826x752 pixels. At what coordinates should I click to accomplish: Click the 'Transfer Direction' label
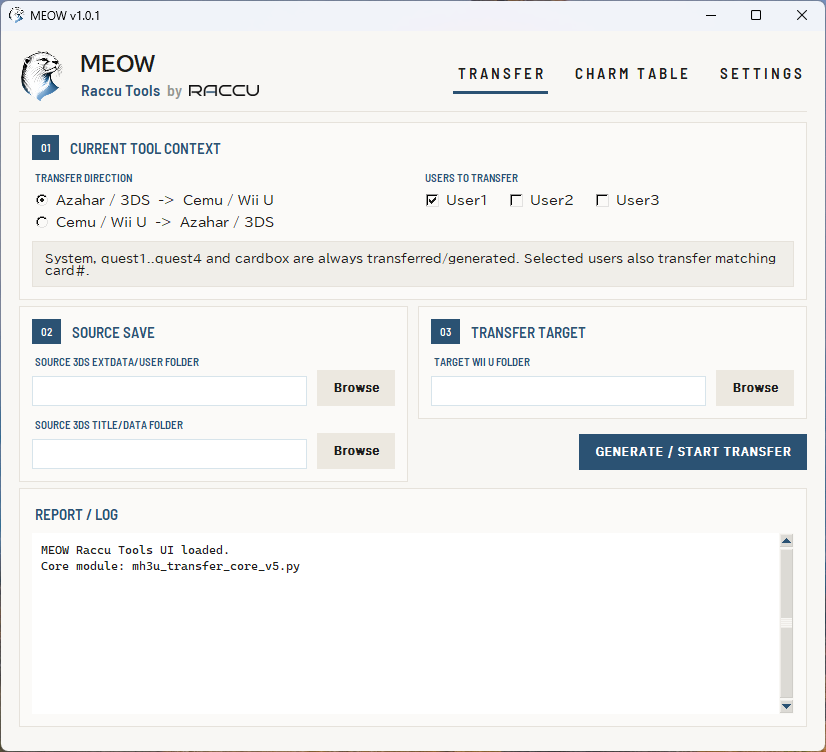coord(84,178)
